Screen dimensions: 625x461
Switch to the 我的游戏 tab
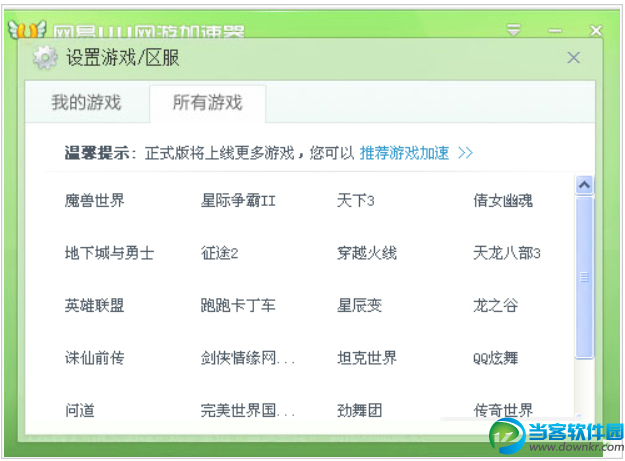coord(86,102)
